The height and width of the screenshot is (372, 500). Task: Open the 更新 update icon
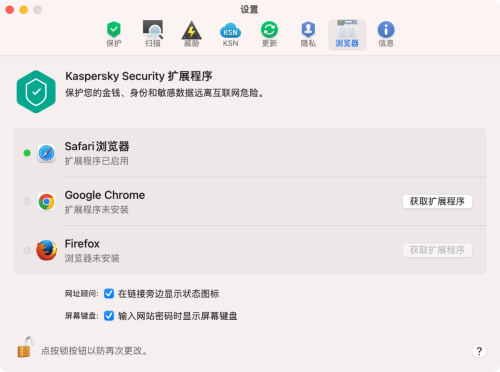click(x=269, y=34)
